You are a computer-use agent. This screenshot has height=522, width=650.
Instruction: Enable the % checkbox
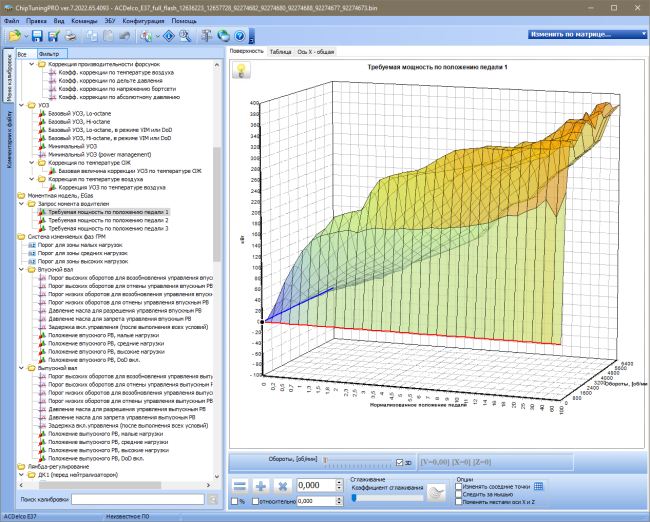point(235,502)
